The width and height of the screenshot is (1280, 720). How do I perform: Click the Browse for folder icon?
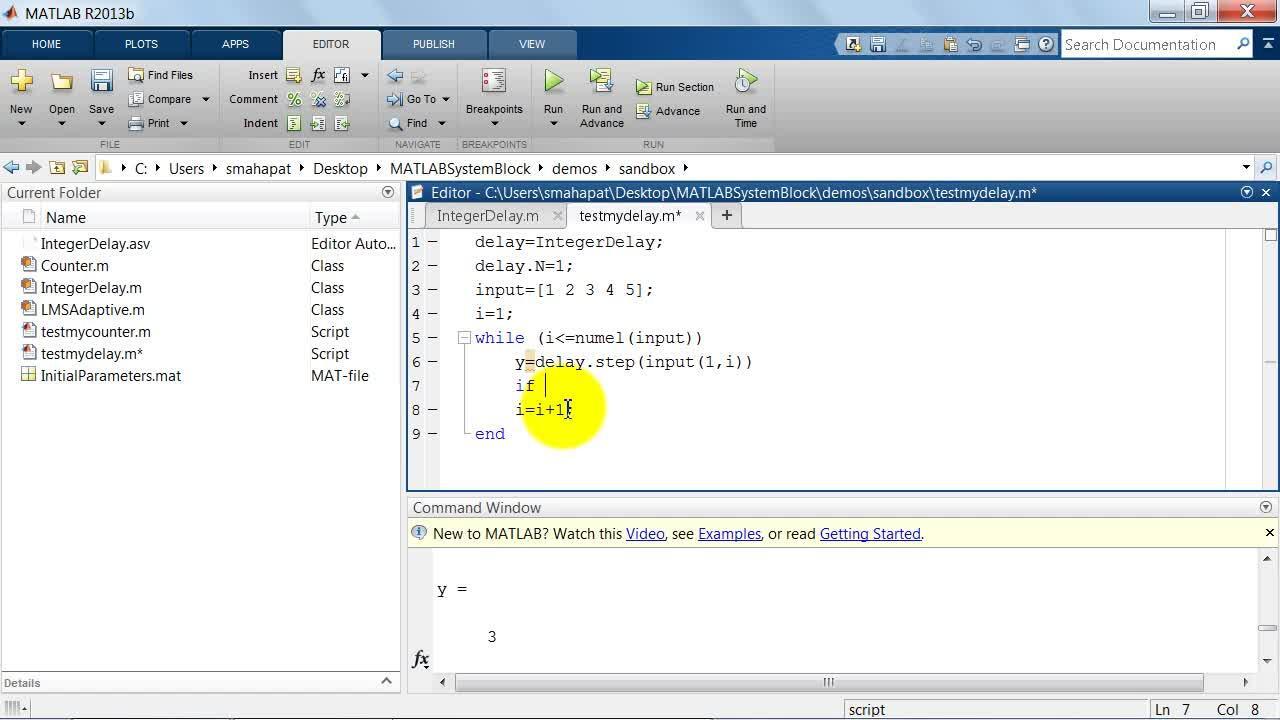[78, 168]
